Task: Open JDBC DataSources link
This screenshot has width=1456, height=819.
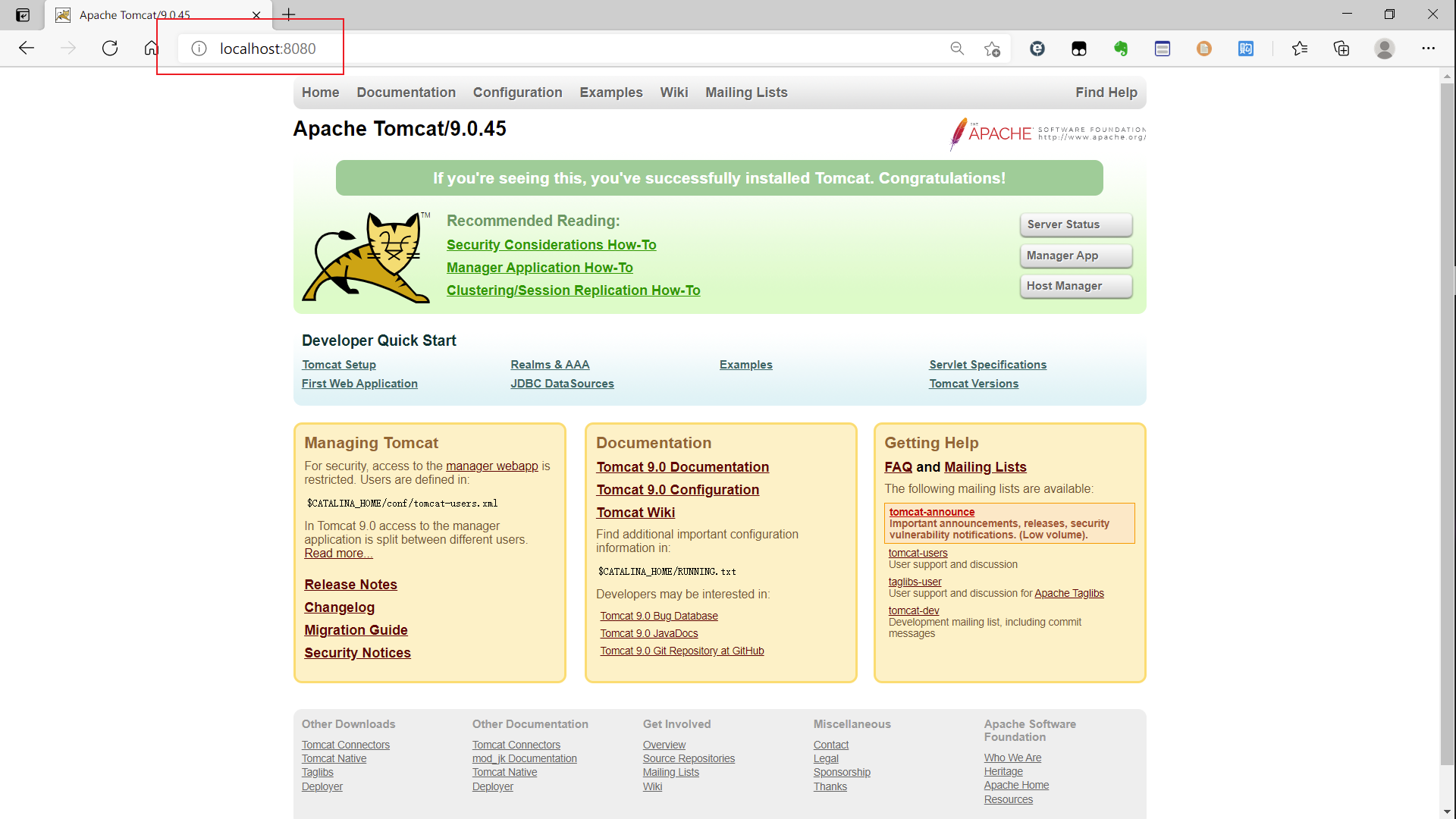Action: 562,384
